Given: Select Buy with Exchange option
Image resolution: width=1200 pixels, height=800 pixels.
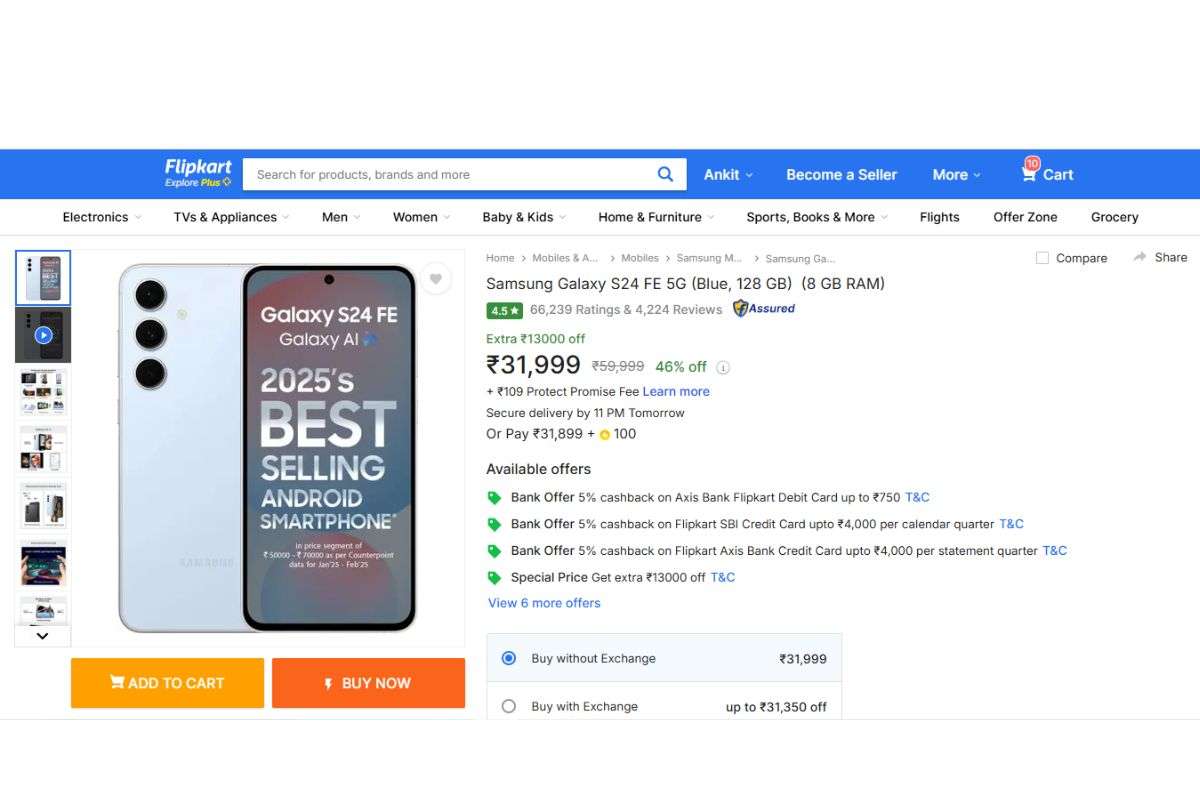Looking at the screenshot, I should (x=509, y=706).
